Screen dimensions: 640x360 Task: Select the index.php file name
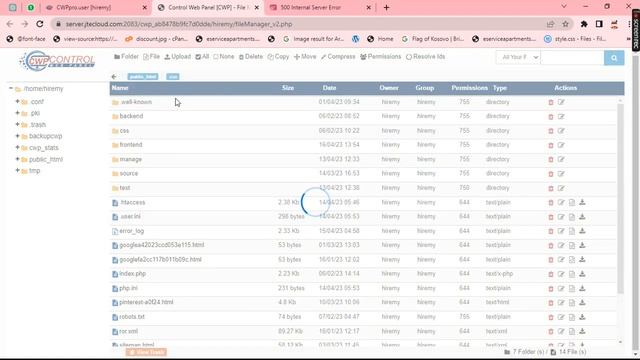pyautogui.click(x=133, y=274)
